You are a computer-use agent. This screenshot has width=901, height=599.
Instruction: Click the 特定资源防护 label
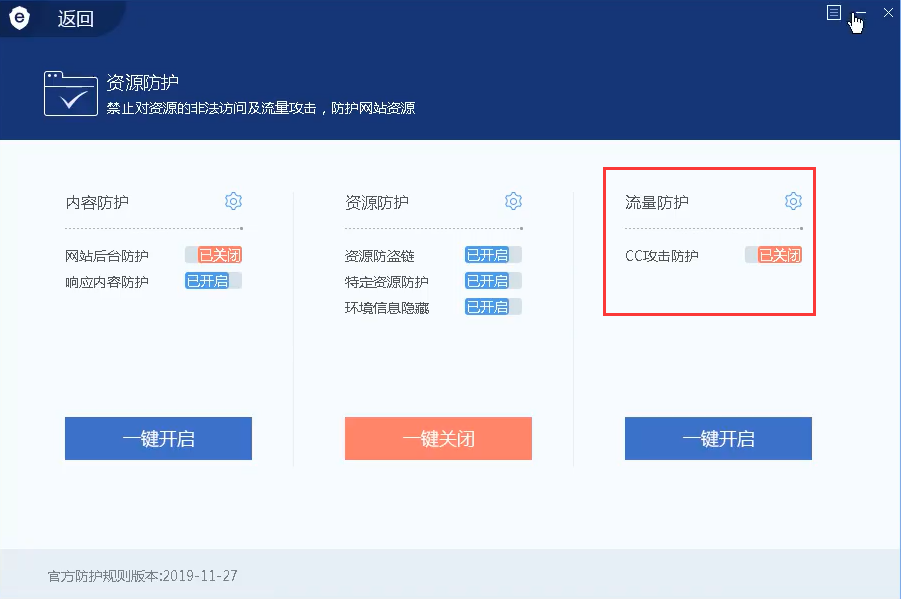tap(387, 282)
